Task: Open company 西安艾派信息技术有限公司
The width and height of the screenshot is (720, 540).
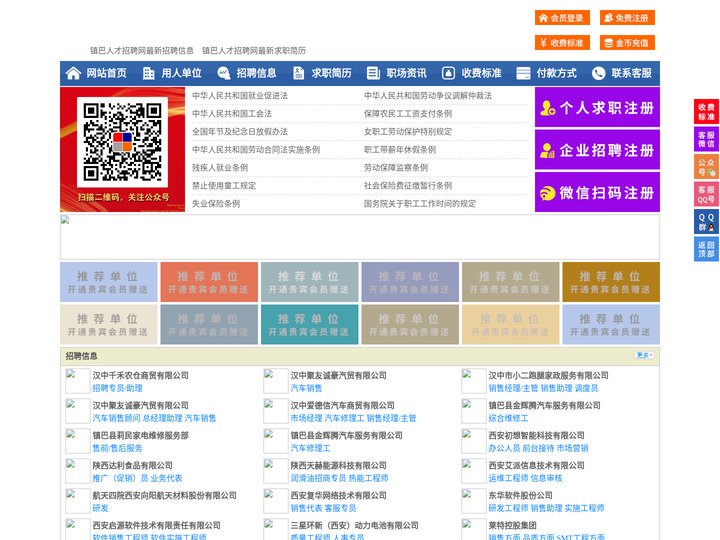Action: click(x=536, y=465)
